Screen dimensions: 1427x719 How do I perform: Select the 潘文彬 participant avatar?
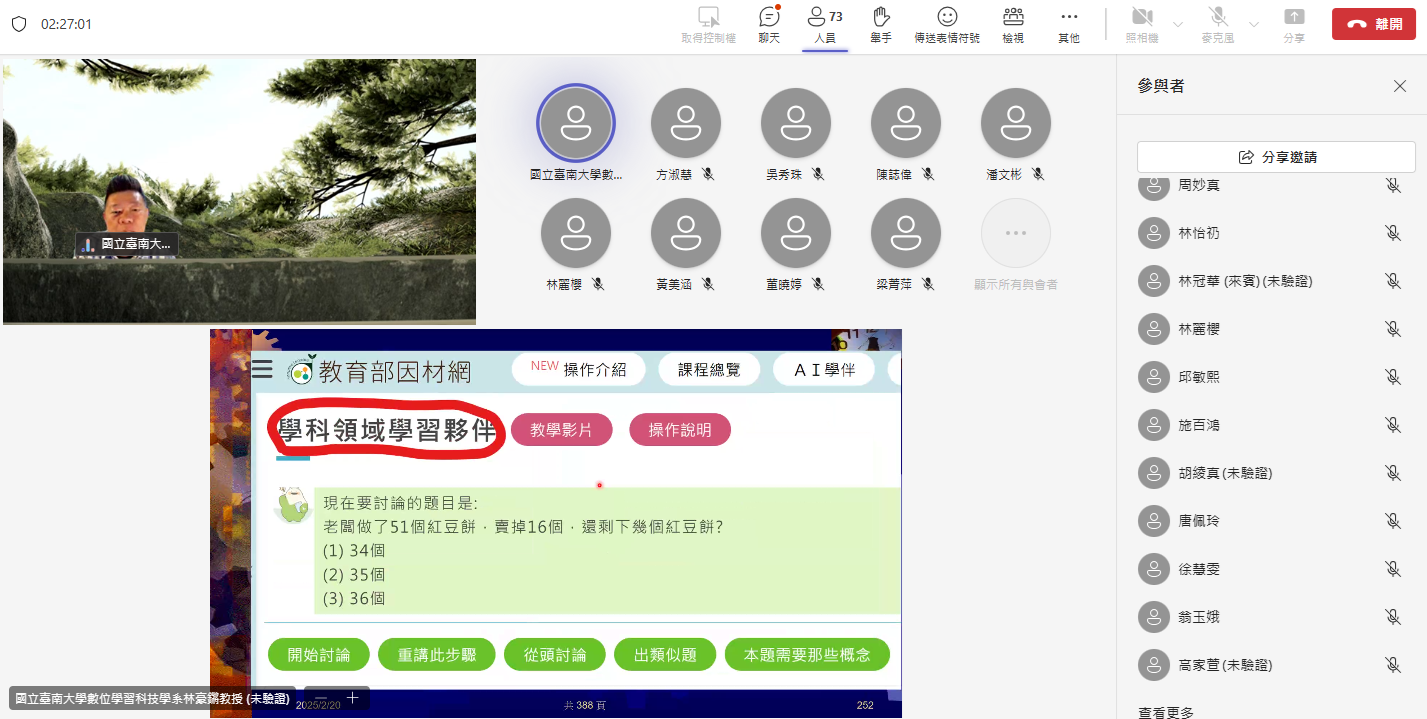[1016, 123]
